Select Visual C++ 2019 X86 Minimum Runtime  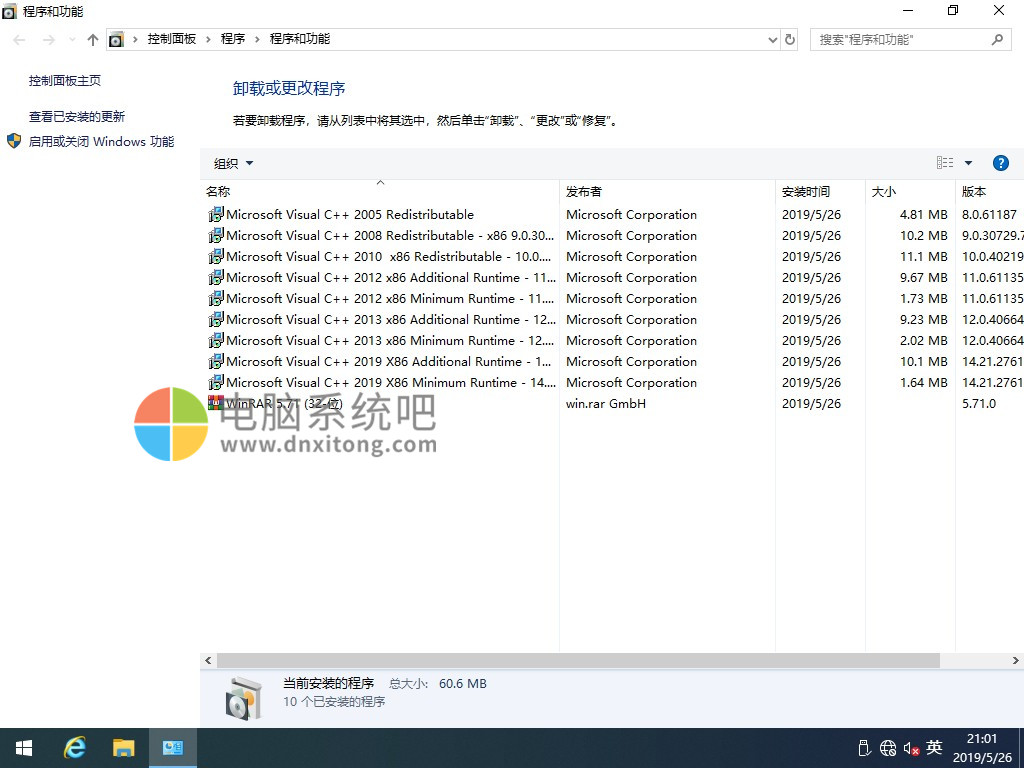(x=391, y=382)
